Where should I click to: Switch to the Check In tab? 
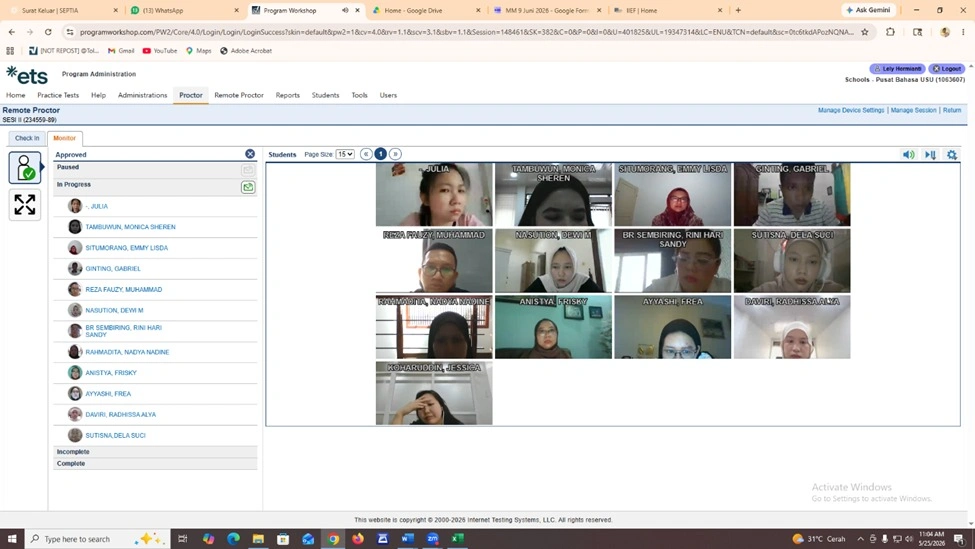27,138
